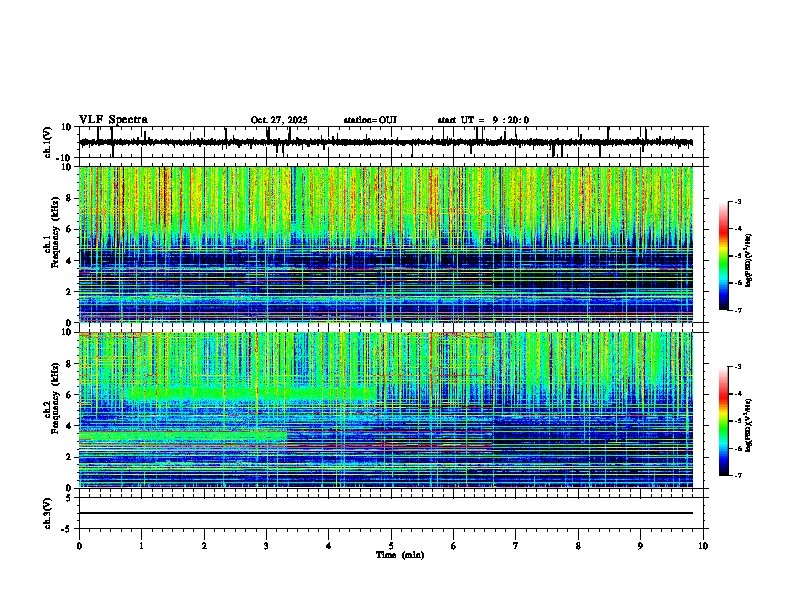This screenshot has width=792, height=612.
Task: Click time axis tick label 5
Action: [x=391, y=546]
